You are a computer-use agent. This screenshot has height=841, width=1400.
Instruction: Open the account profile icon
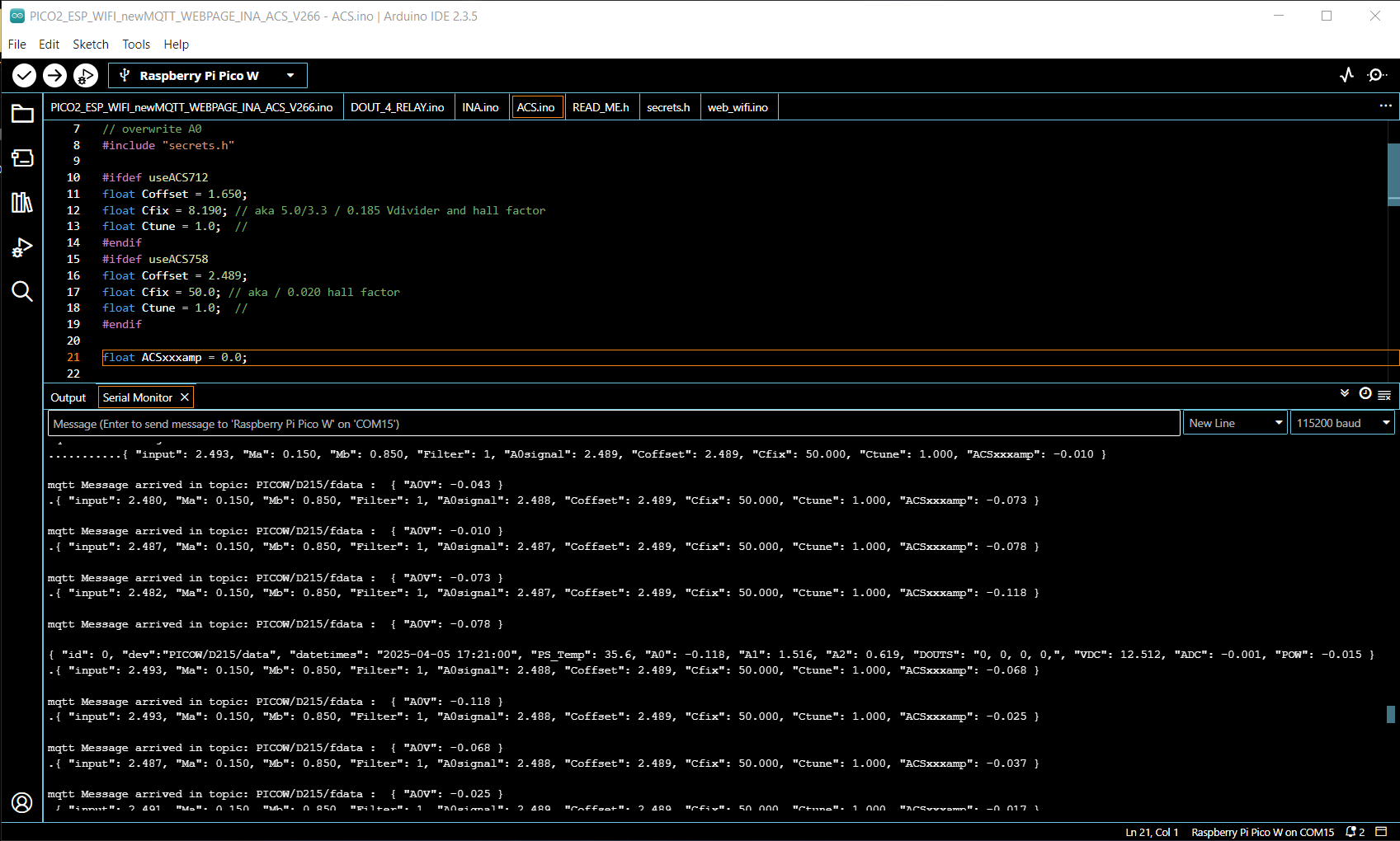22,802
